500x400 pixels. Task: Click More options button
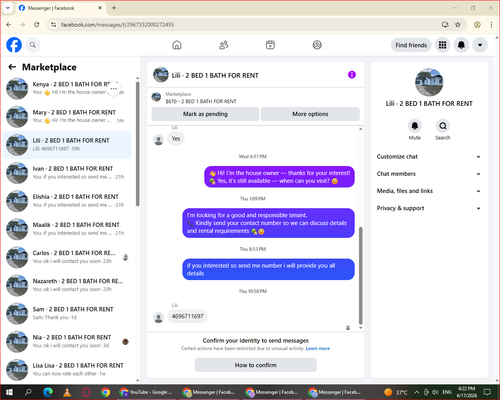(x=310, y=114)
